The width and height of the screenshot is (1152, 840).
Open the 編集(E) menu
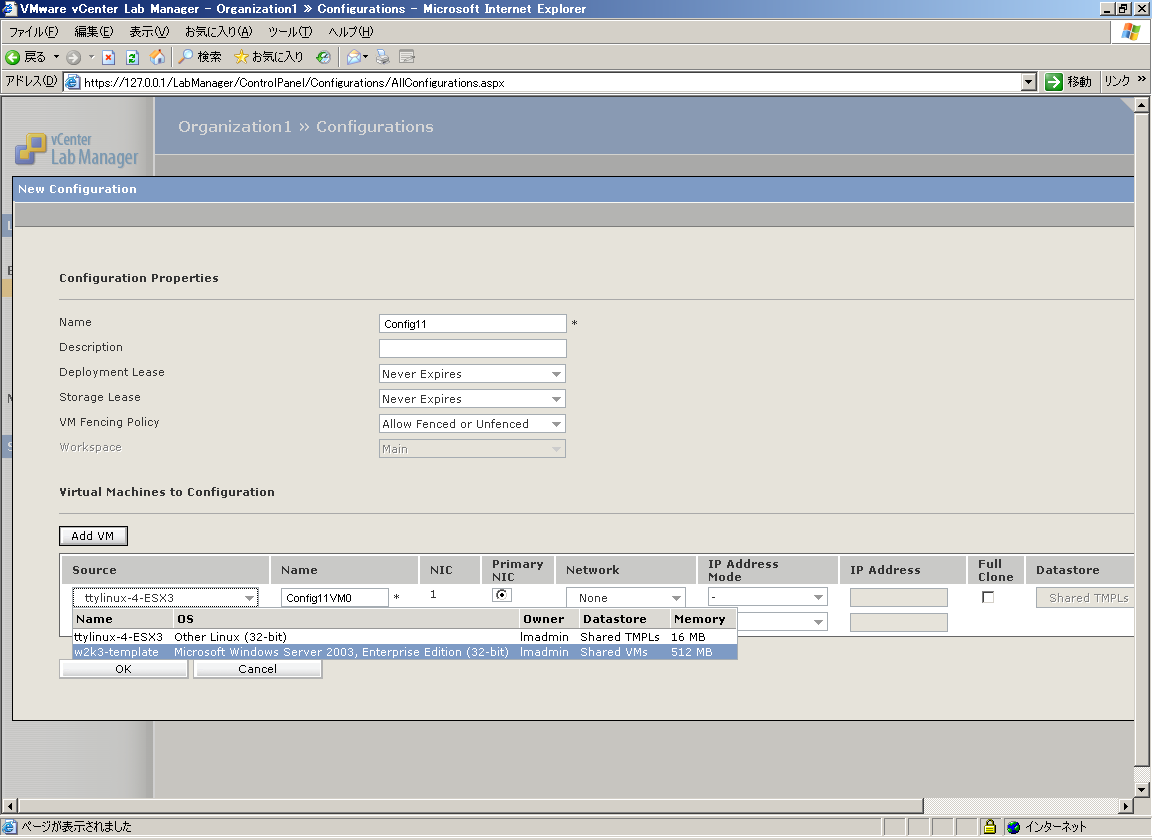pyautogui.click(x=93, y=32)
